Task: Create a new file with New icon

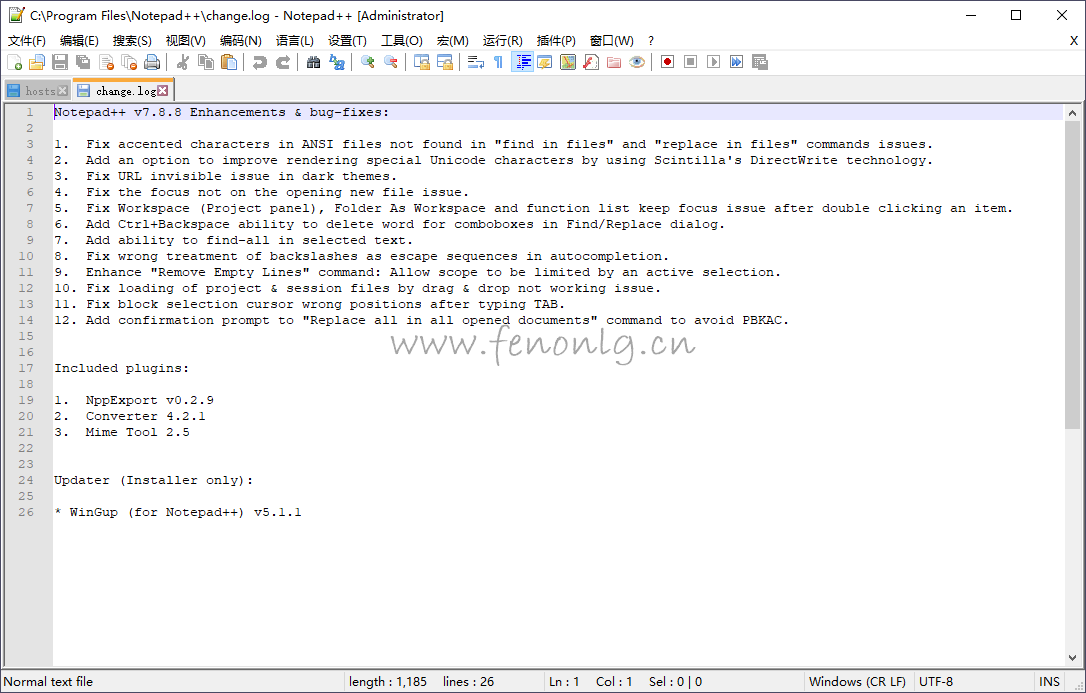Action: point(14,62)
